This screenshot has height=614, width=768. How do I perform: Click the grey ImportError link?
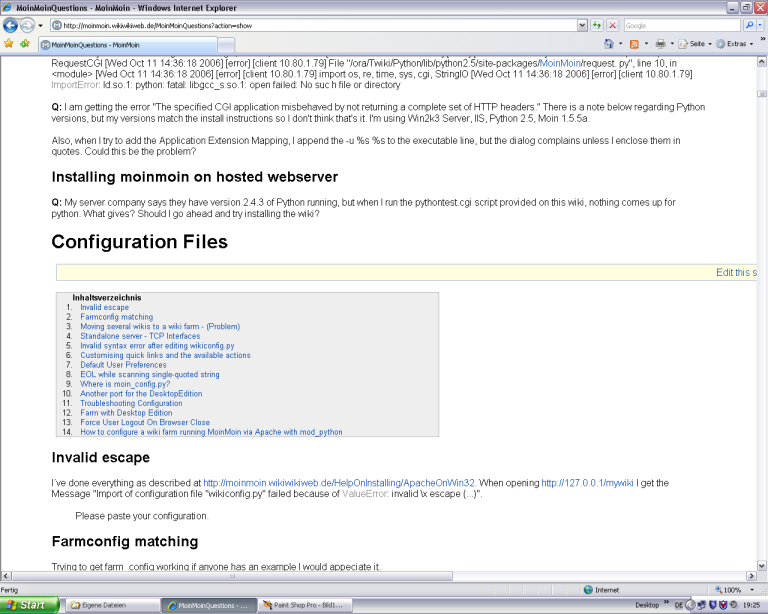point(76,85)
